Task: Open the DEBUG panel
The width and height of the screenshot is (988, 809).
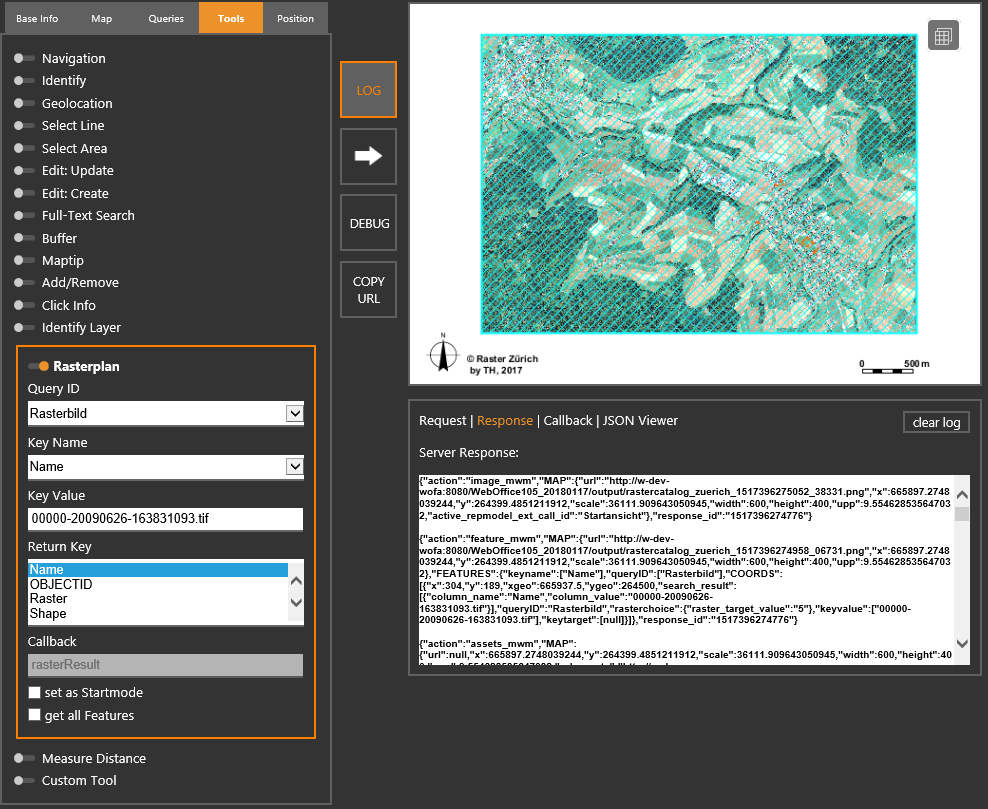Action: coord(368,222)
